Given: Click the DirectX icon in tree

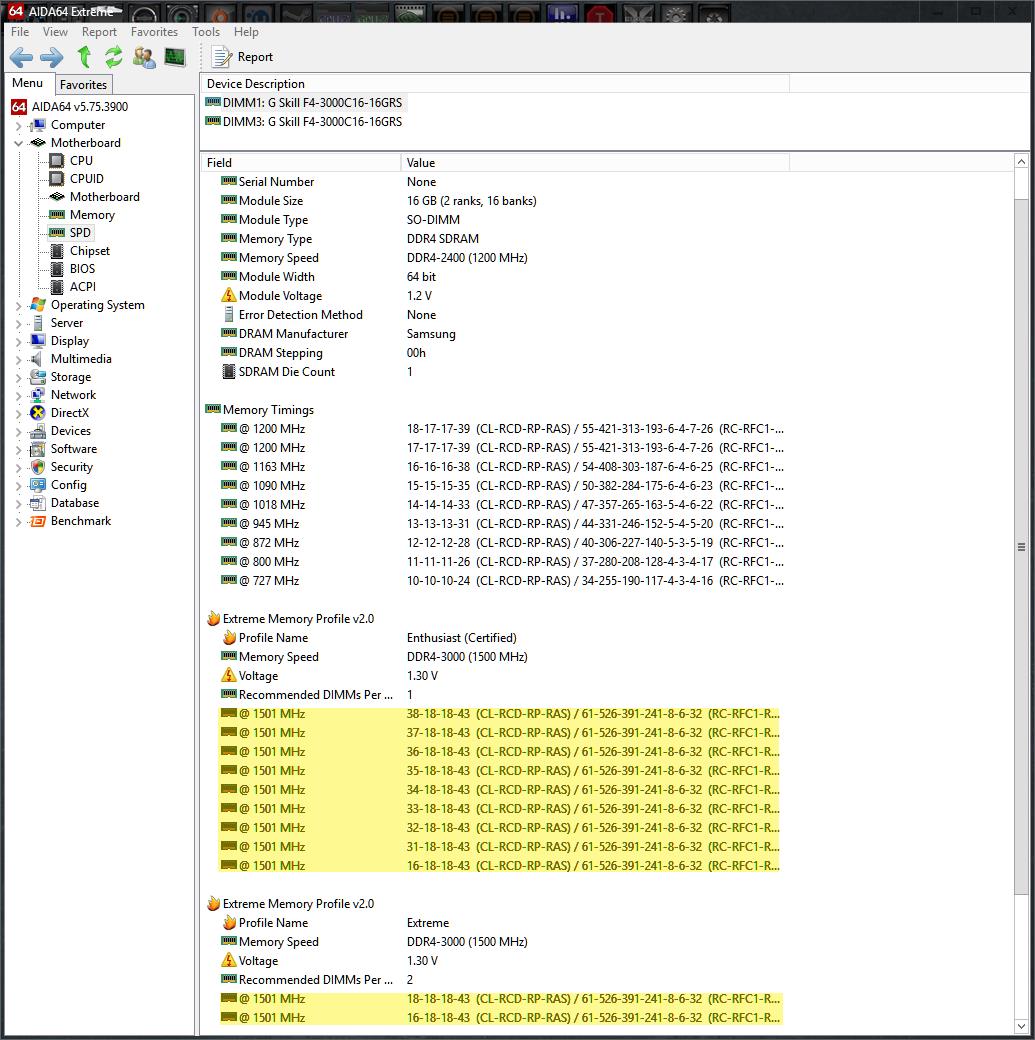Looking at the screenshot, I should point(38,413).
